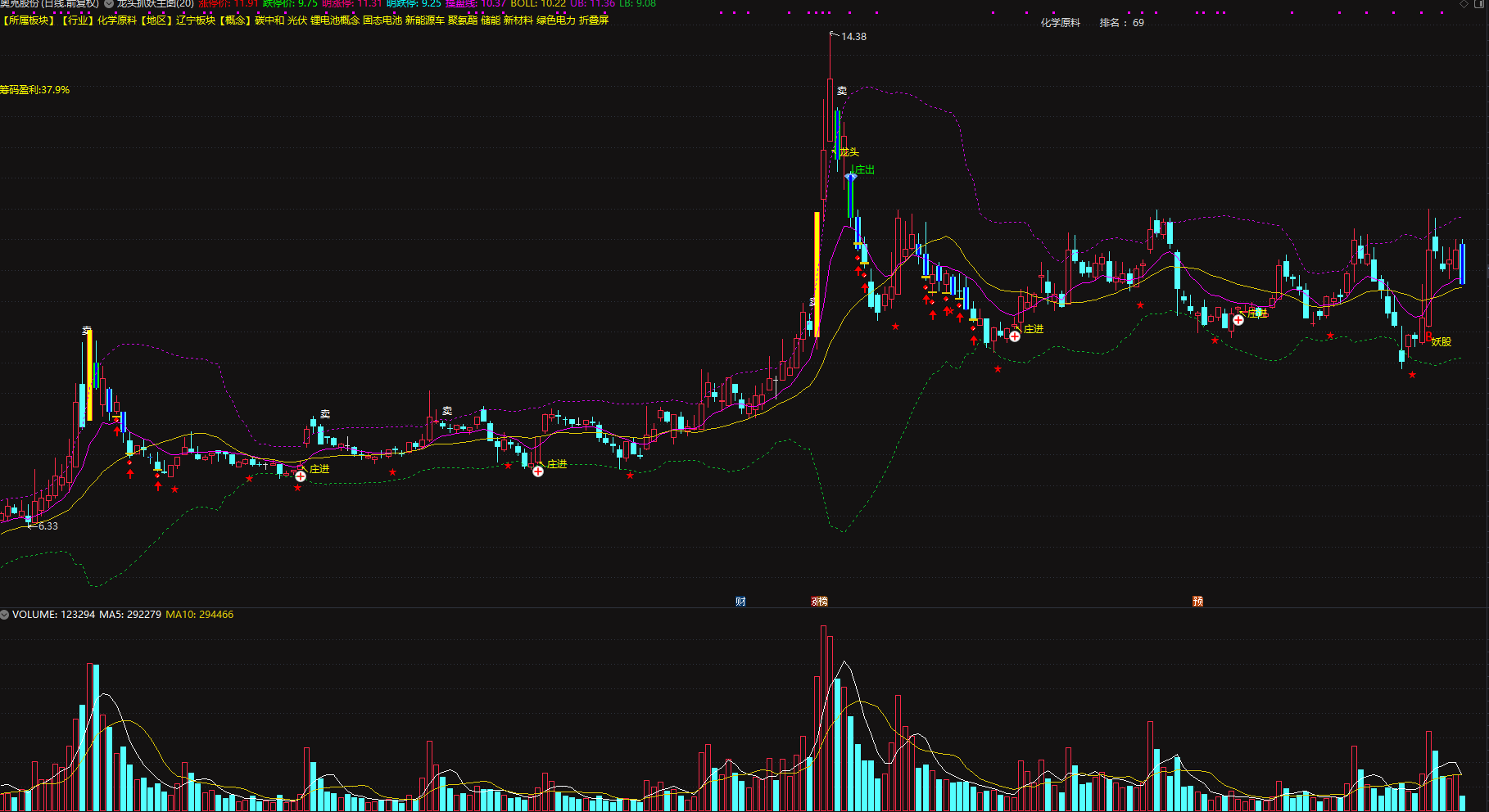Click the 财 financial report marker

click(740, 602)
